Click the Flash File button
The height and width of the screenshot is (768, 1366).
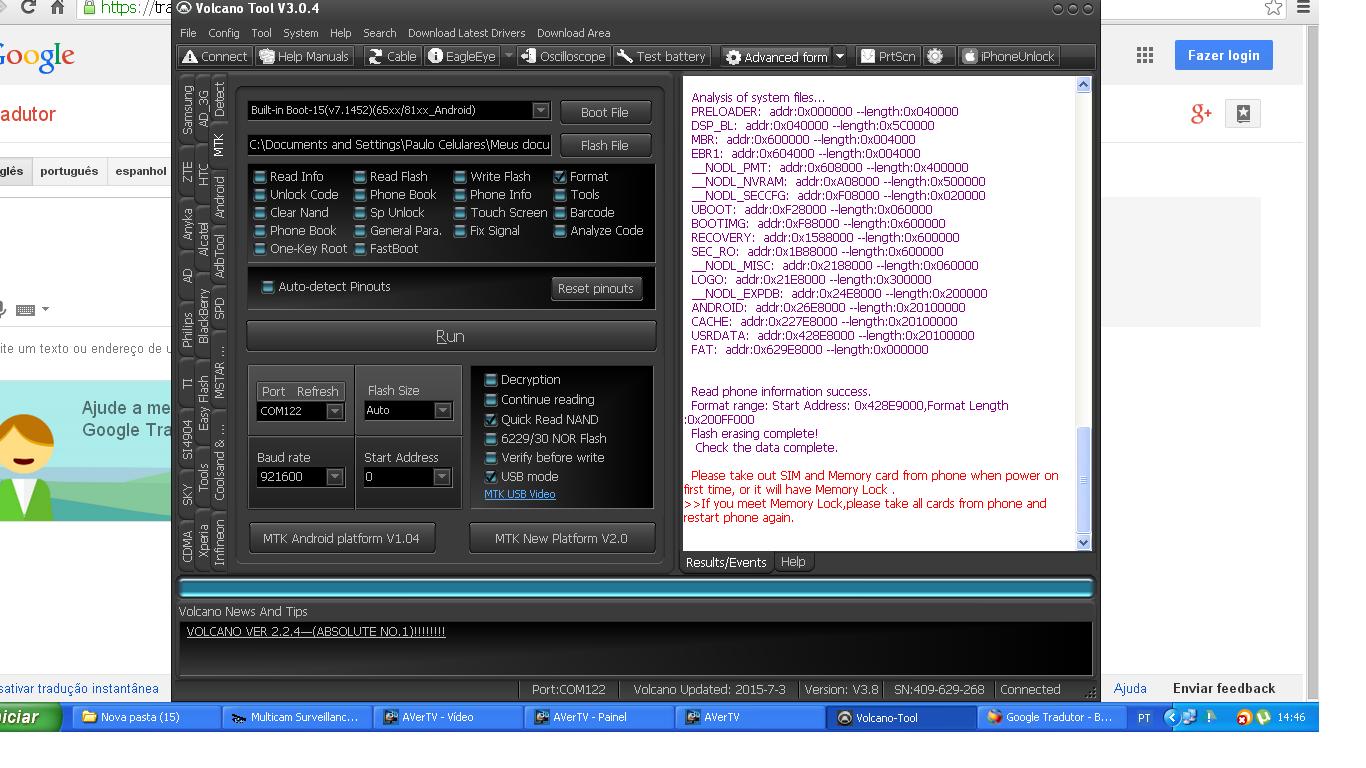tap(605, 145)
